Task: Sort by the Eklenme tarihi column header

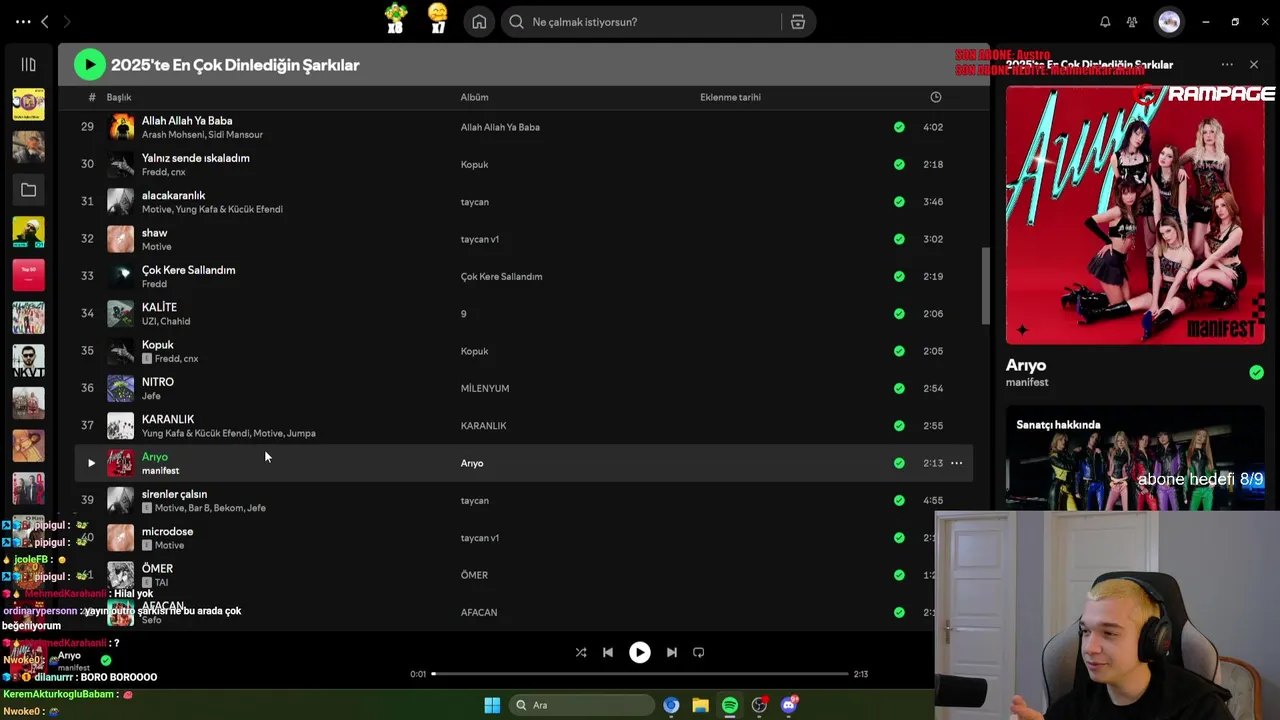Action: (x=730, y=97)
